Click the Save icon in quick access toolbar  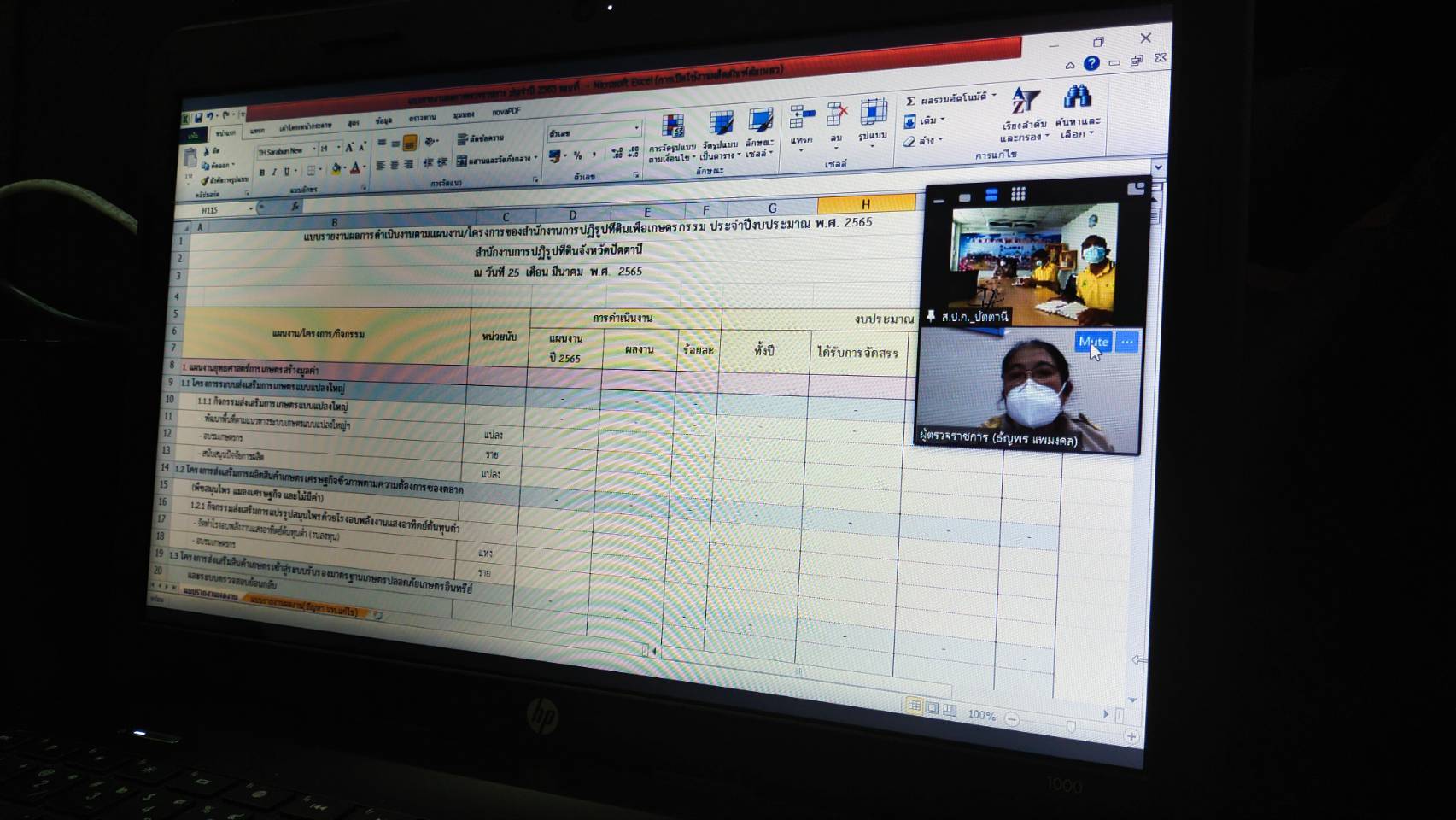coord(199,118)
